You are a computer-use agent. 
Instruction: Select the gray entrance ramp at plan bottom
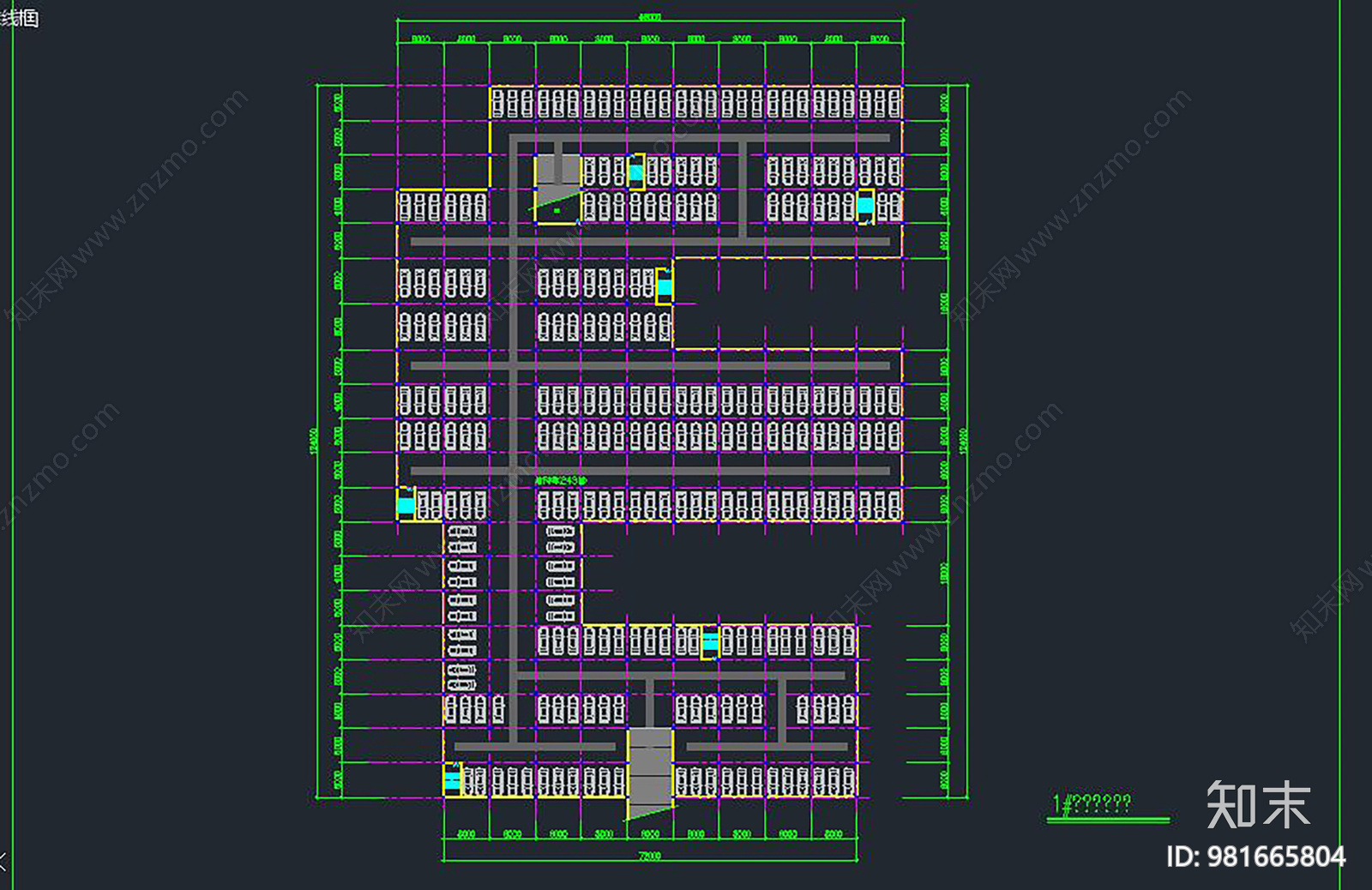point(649,773)
